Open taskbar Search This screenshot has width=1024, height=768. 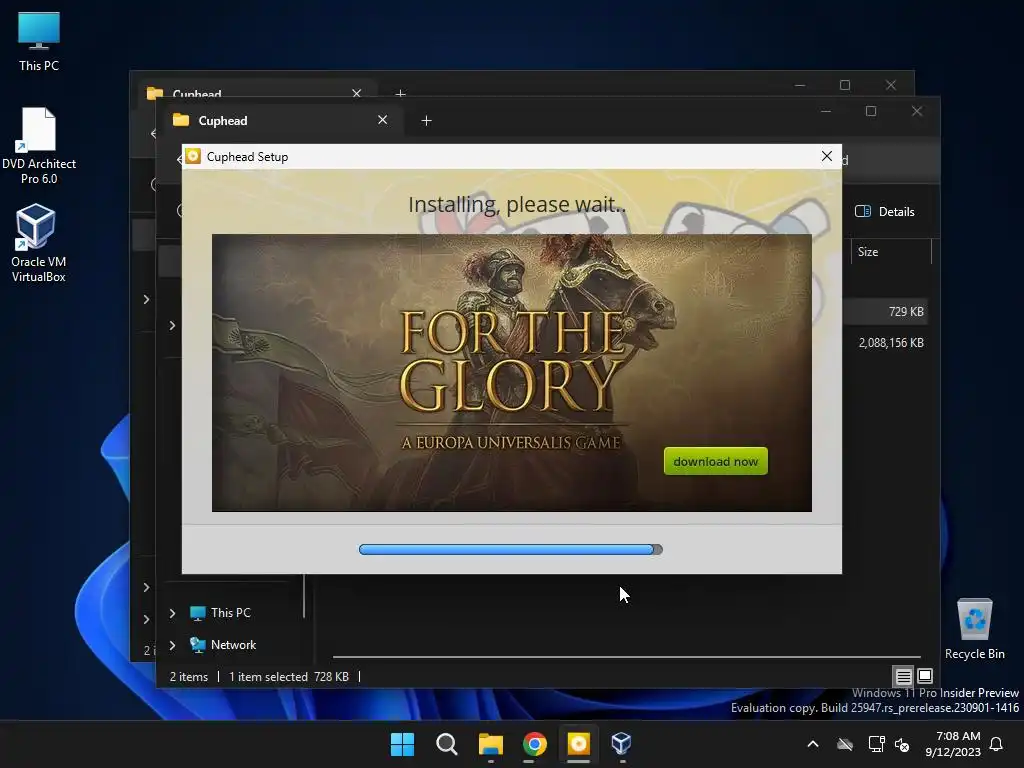(x=447, y=744)
